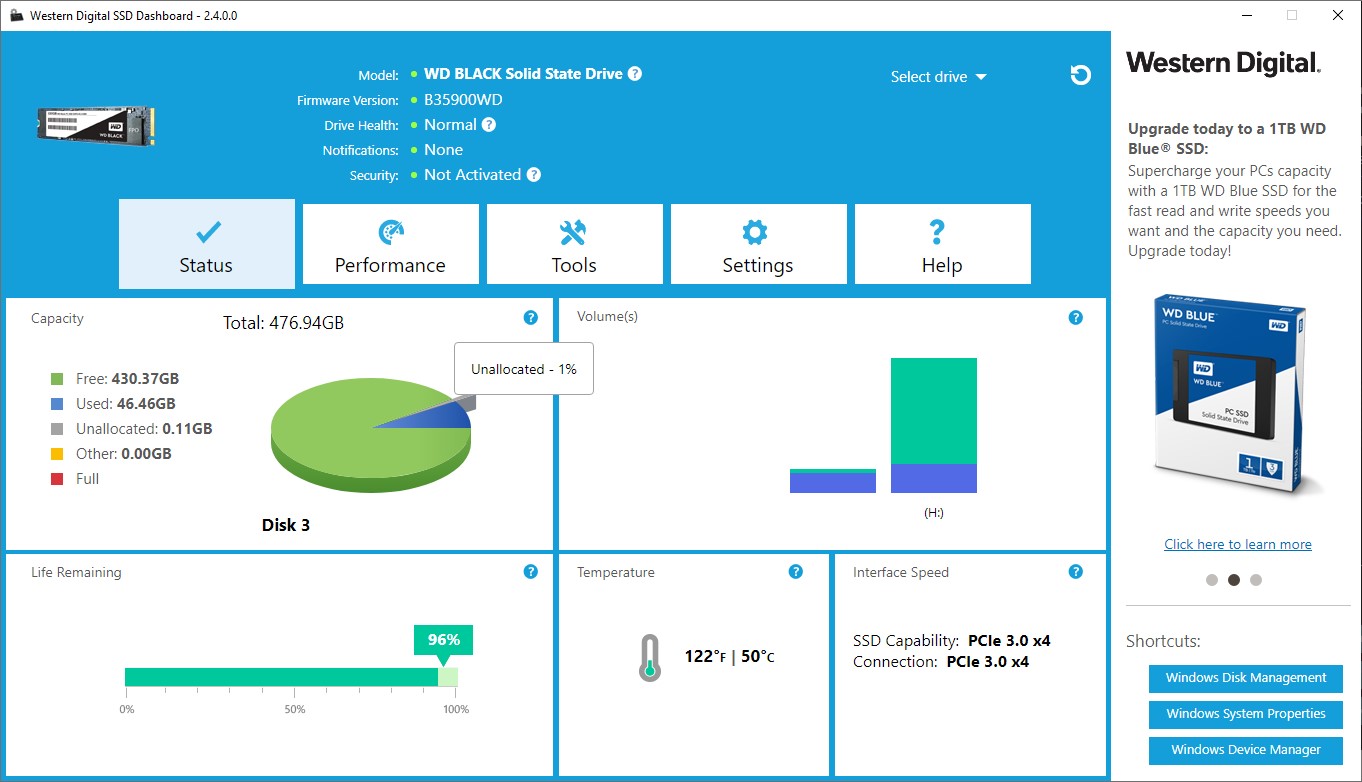Open the Settings tab
1362x782 pixels.
coord(758,245)
